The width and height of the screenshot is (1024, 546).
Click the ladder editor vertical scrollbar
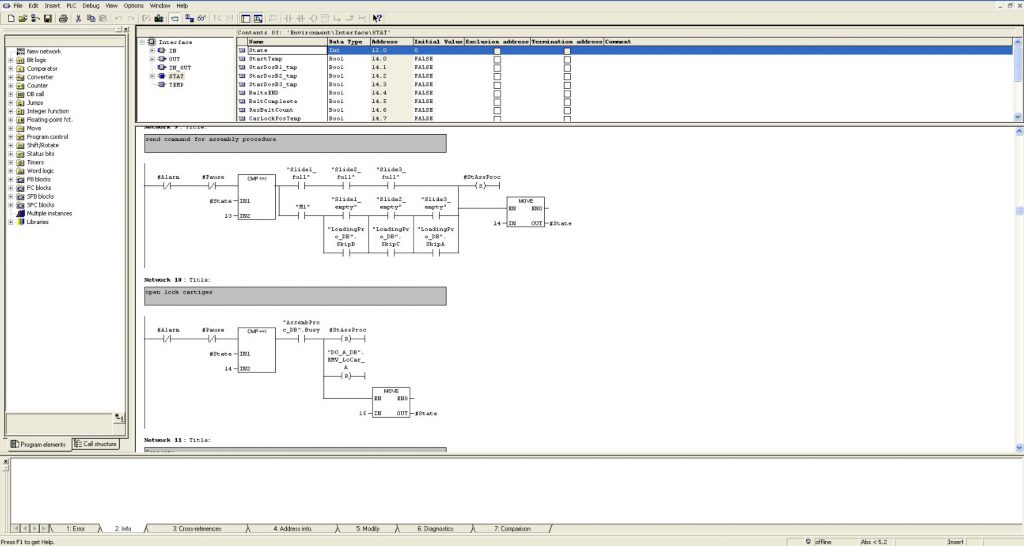pos(1019,300)
